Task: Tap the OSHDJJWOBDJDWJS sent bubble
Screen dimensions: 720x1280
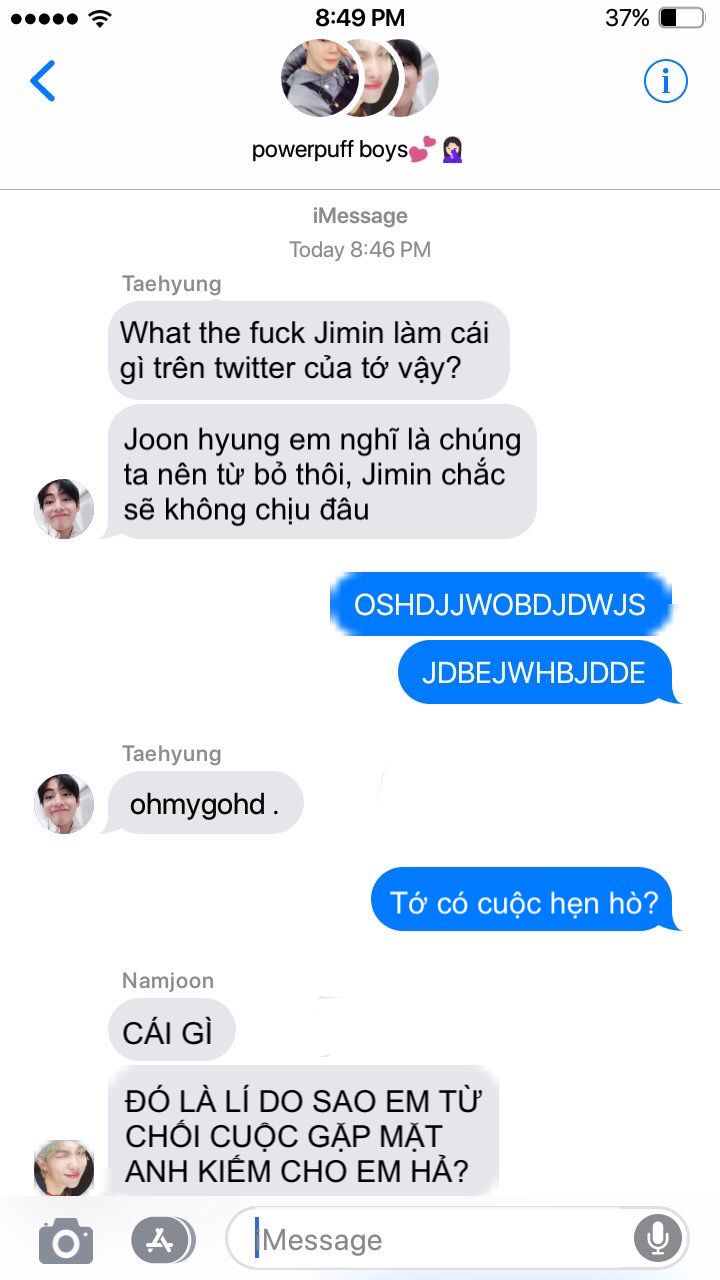Action: [500, 604]
